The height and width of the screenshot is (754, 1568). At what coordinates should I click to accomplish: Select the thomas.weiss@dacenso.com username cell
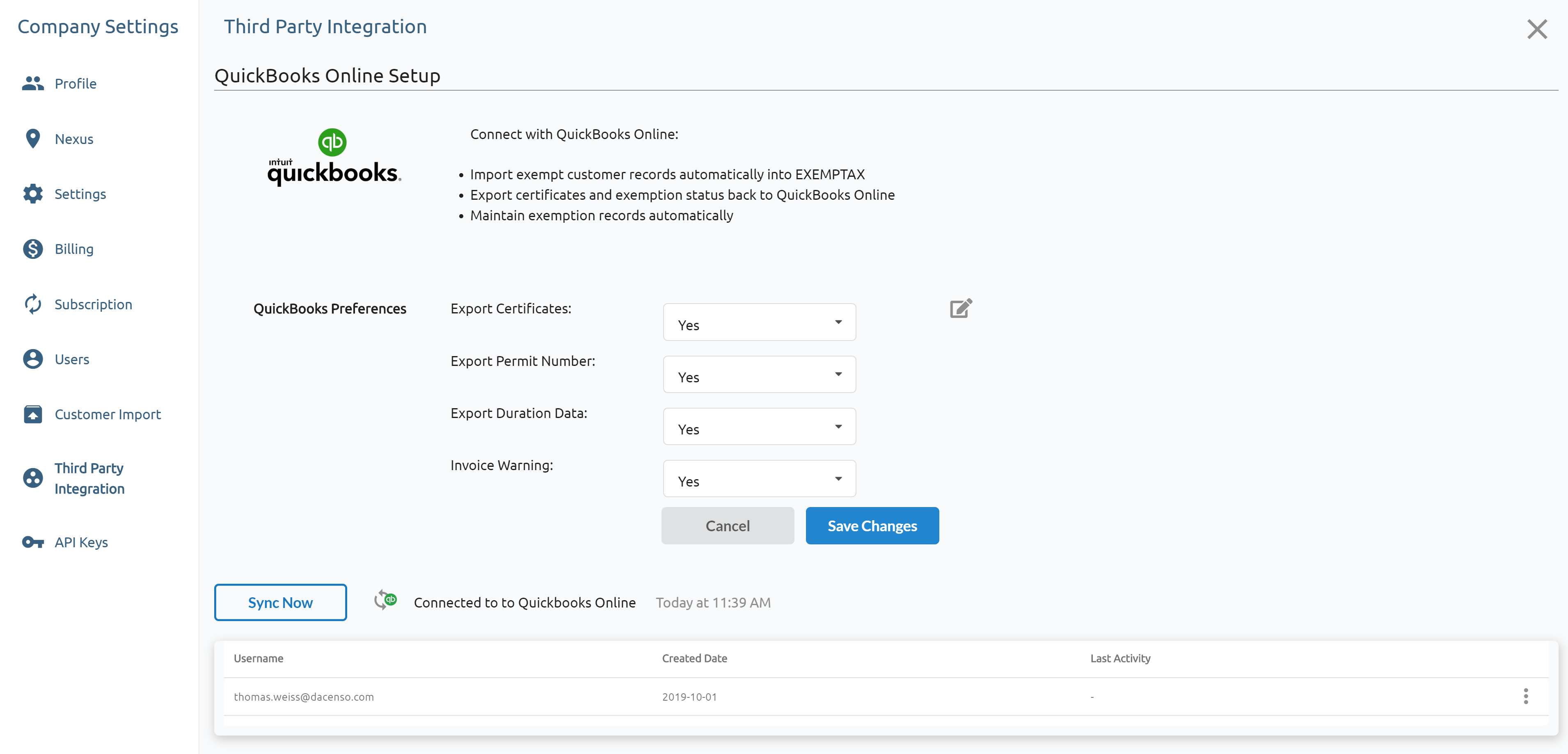pos(304,697)
